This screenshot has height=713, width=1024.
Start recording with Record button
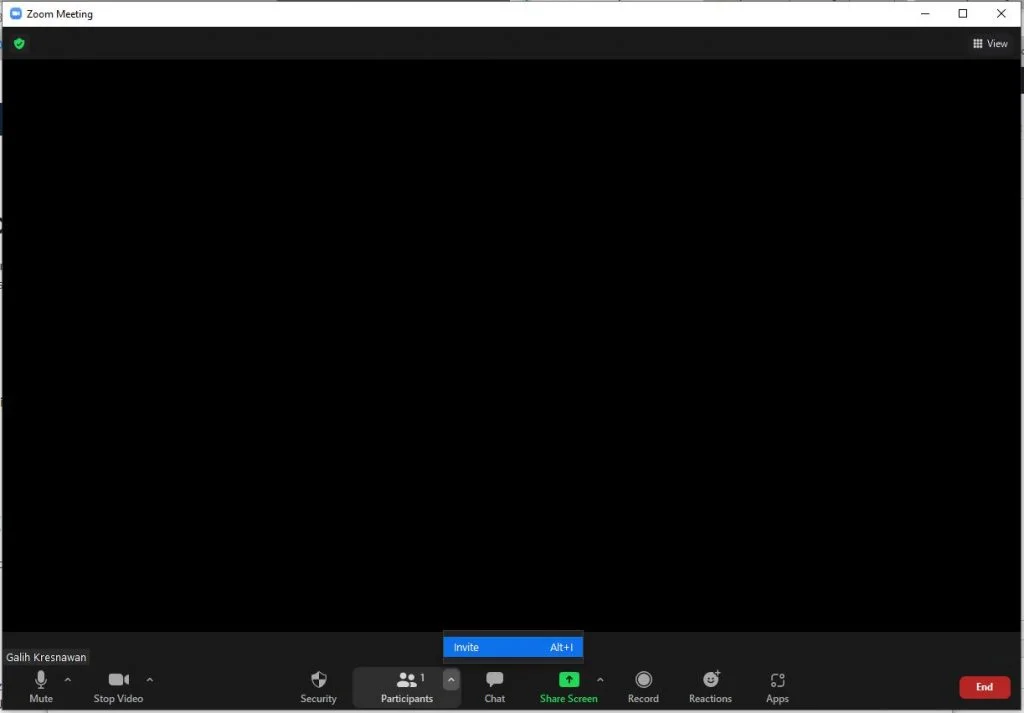click(x=643, y=686)
